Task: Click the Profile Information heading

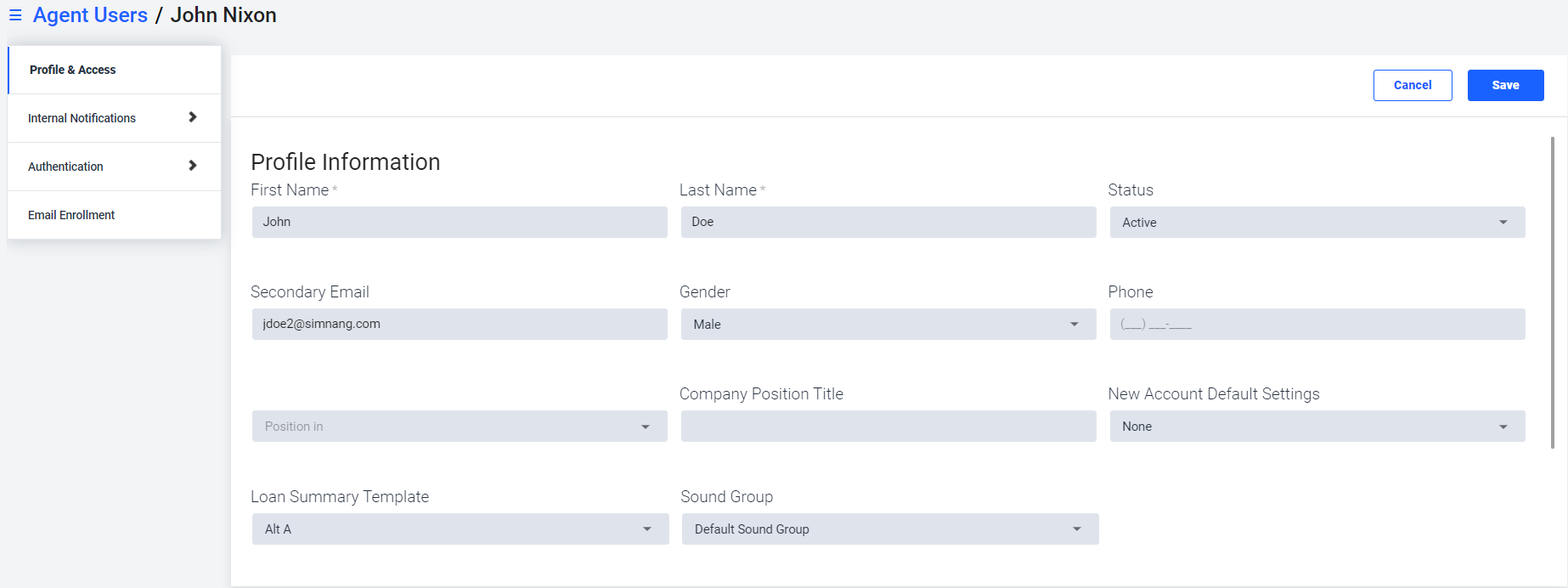Action: 346,161
